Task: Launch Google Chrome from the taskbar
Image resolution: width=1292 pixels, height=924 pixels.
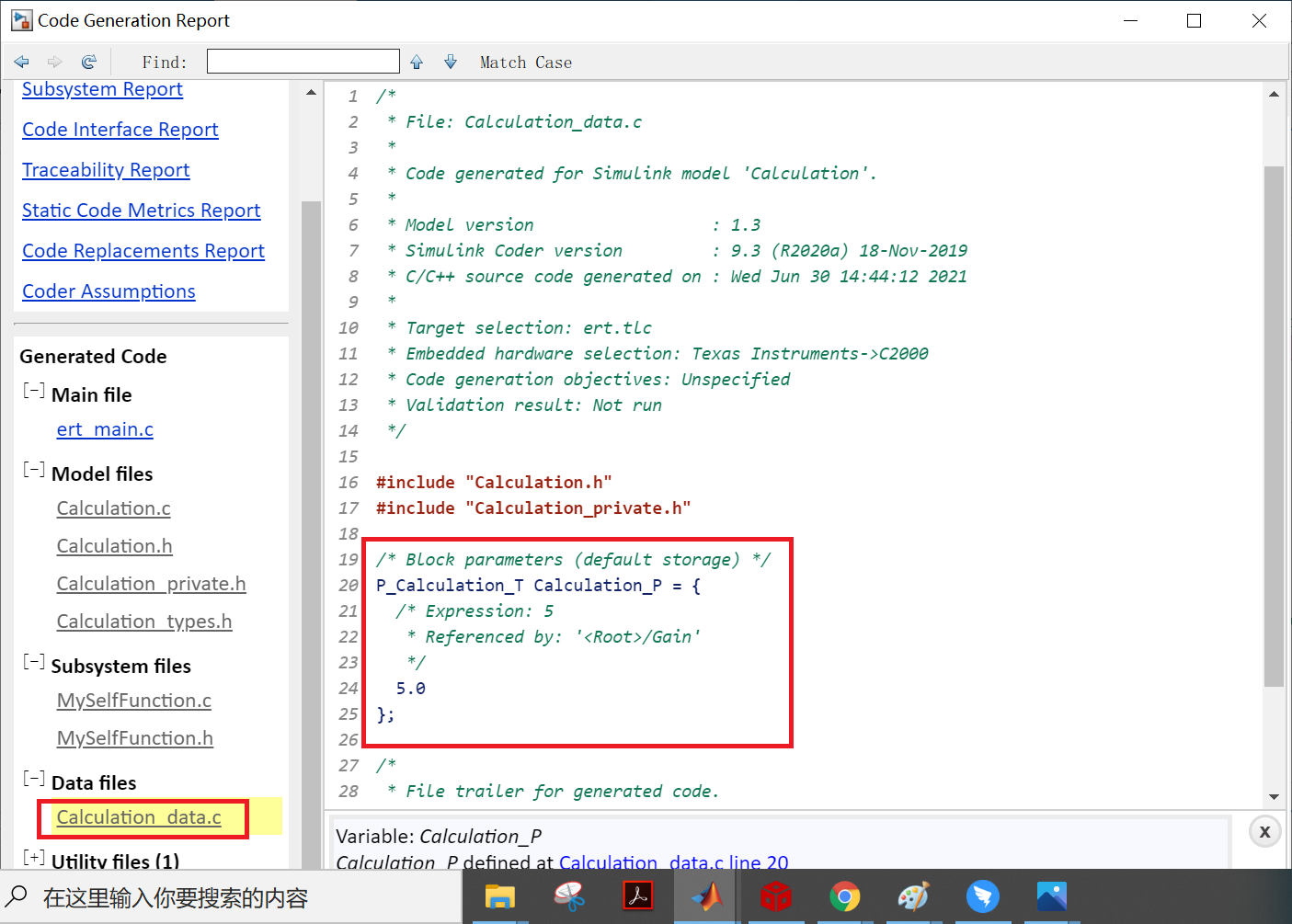Action: [845, 896]
